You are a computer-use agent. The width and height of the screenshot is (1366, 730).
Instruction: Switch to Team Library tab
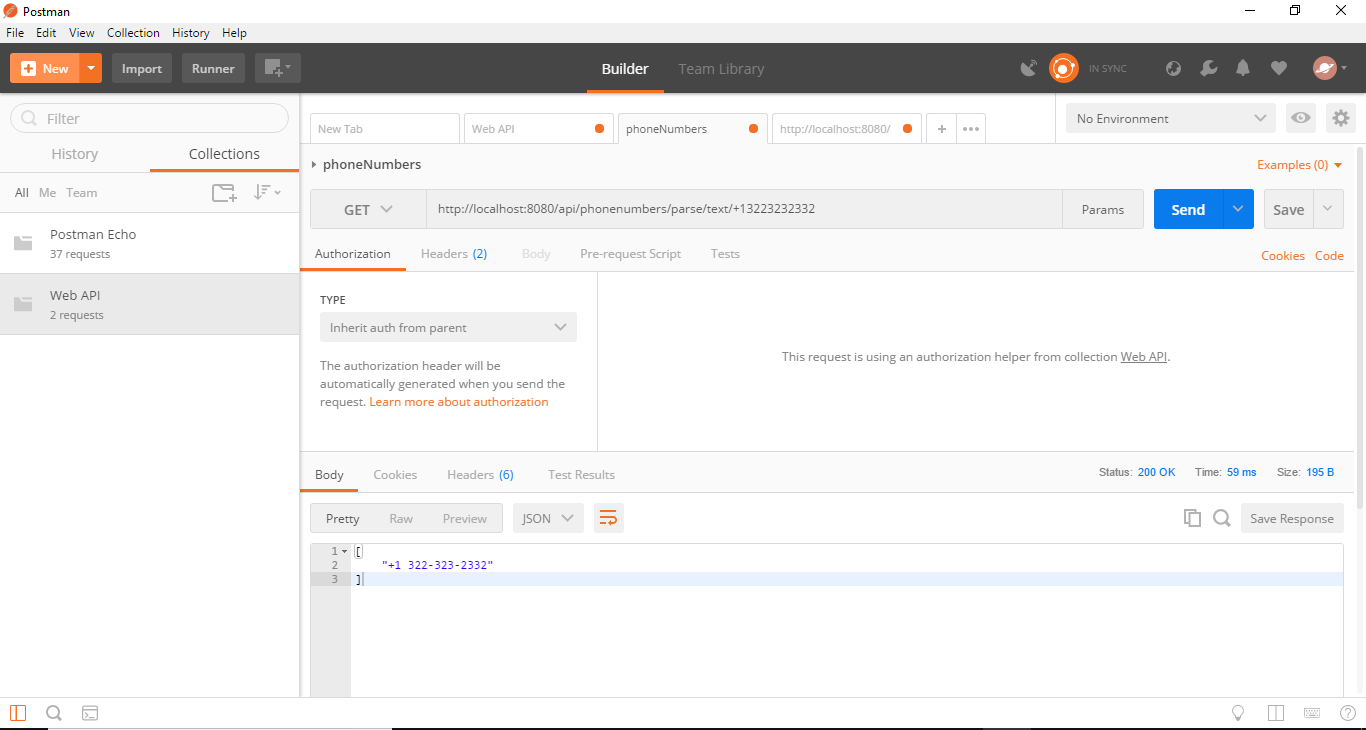(x=721, y=69)
